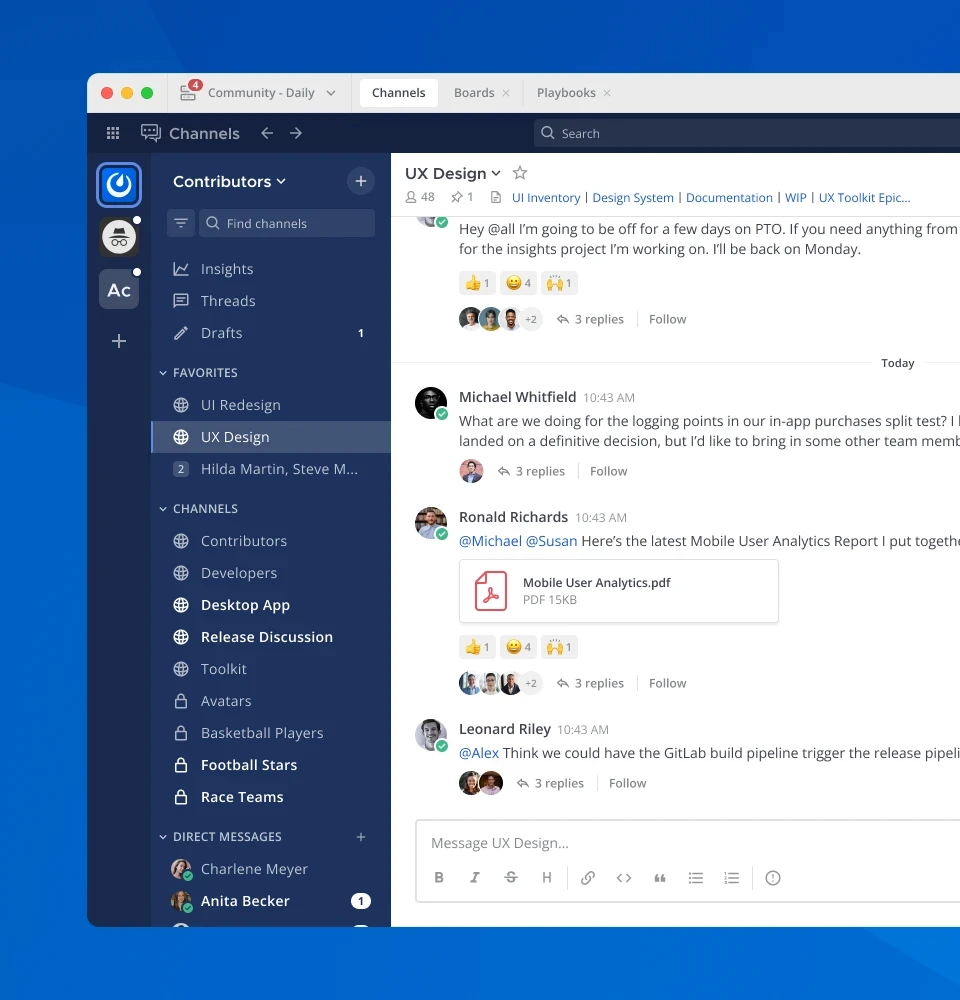Collapse the DIRECT MESSAGES category
This screenshot has height=1000, width=960.
click(x=220, y=837)
